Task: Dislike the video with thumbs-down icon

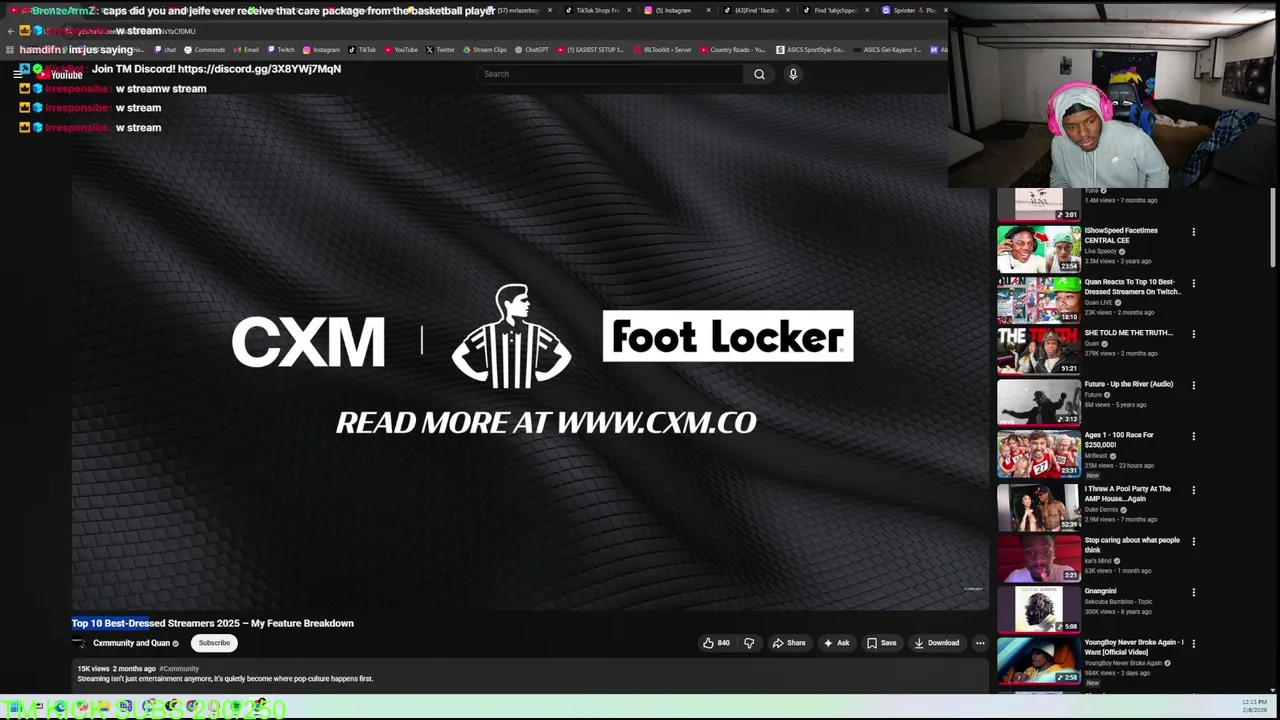Action: [749, 643]
